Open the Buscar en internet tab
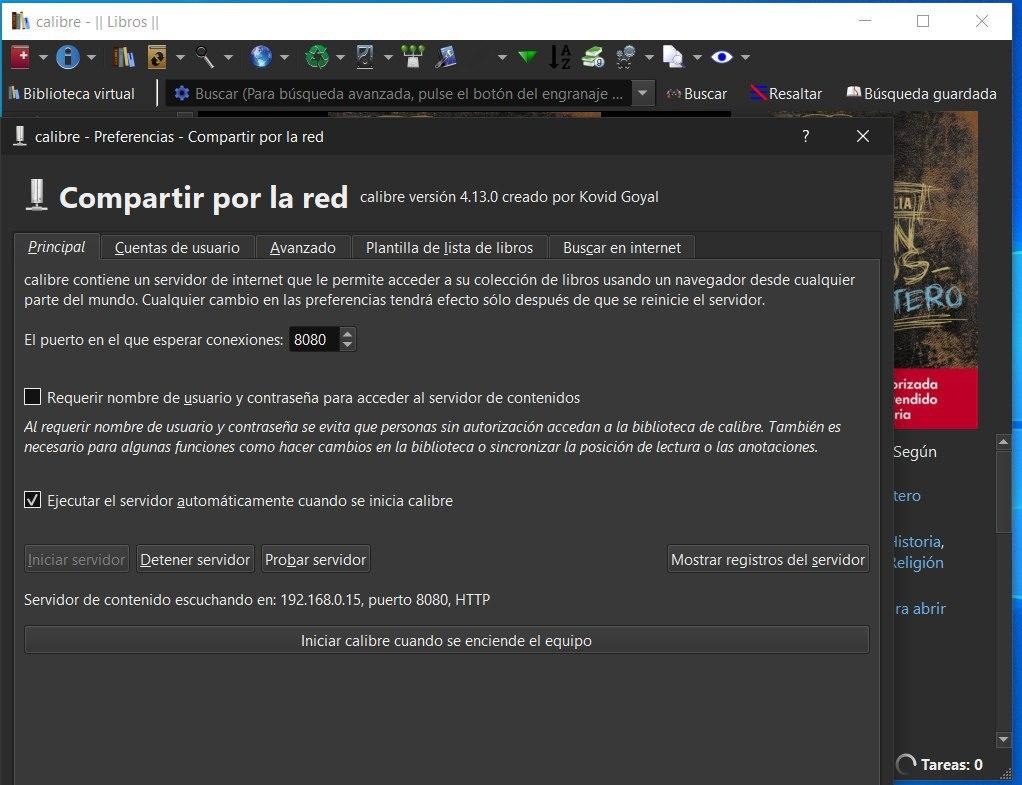This screenshot has width=1022, height=785. [622, 248]
